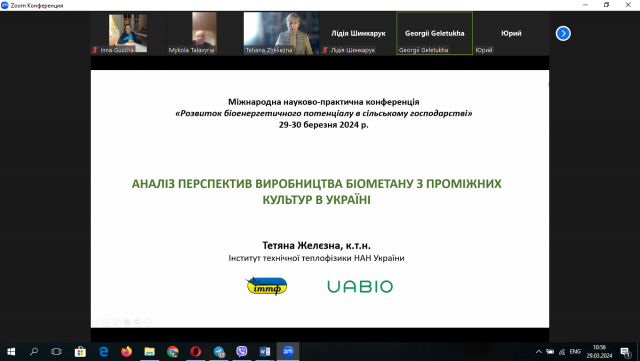Click italic conference name «Розвиток біоенергетичного потенціалу…»

coord(324,114)
